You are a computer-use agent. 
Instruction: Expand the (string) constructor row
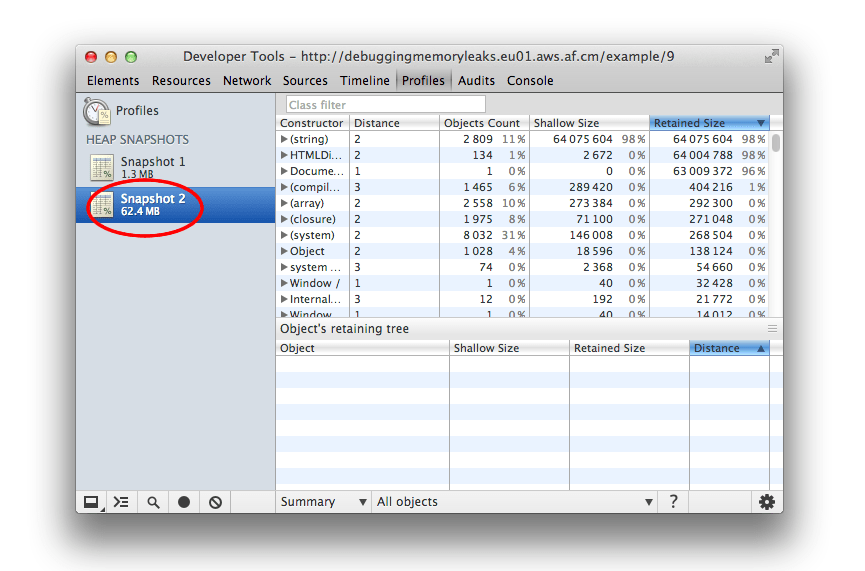[285, 140]
